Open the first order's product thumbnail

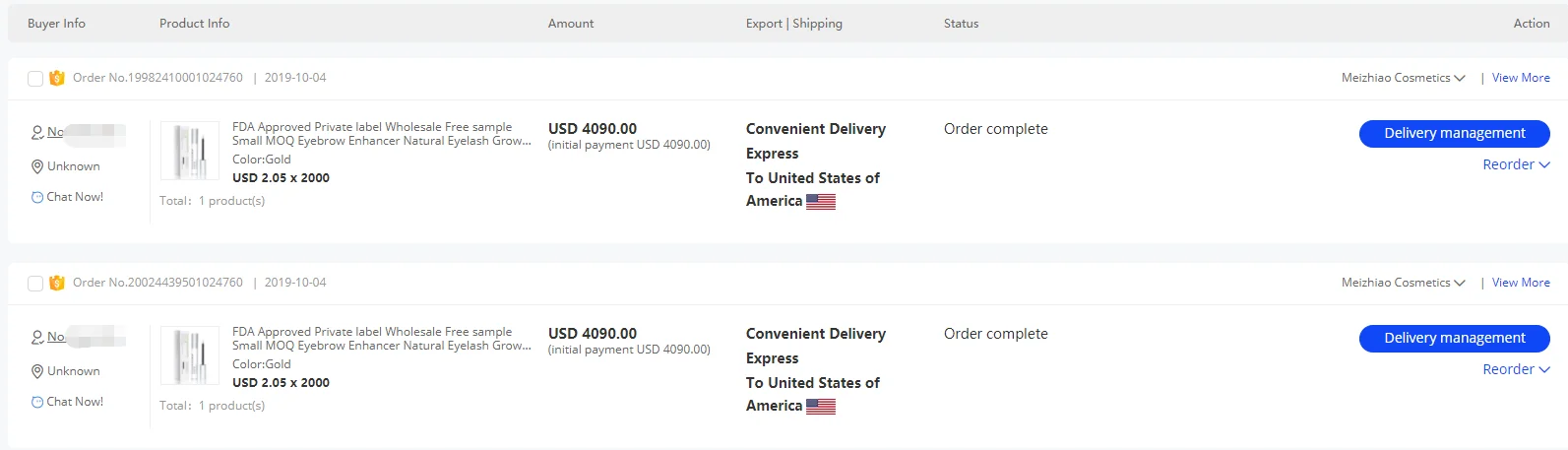point(190,151)
